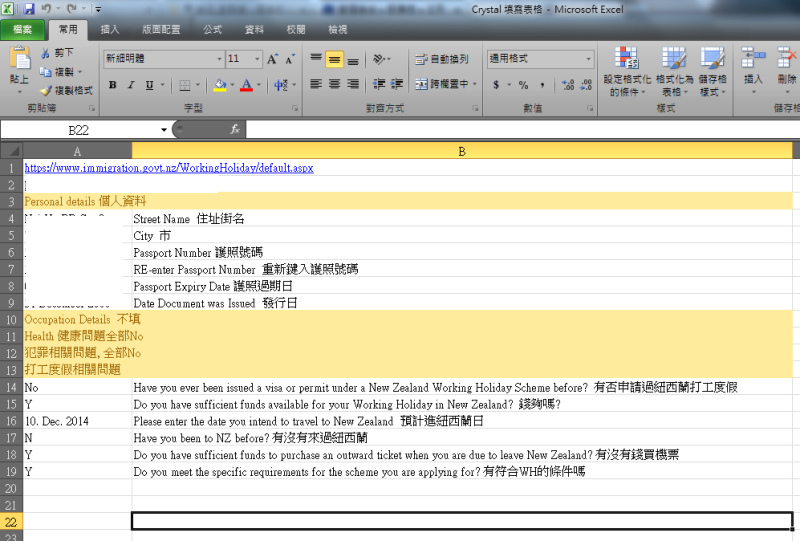Toggle Italic formatting
This screenshot has height=541, width=800.
pyautogui.click(x=131, y=85)
